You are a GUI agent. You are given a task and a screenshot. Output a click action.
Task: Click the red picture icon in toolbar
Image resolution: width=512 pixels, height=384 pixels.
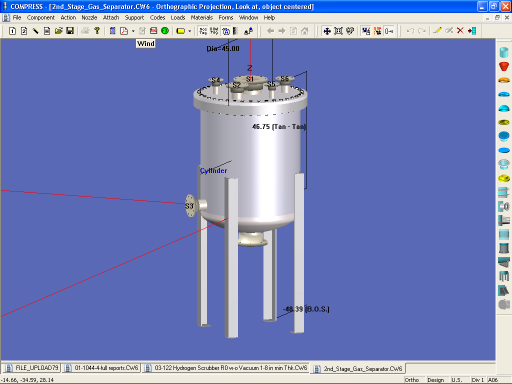tap(153, 31)
